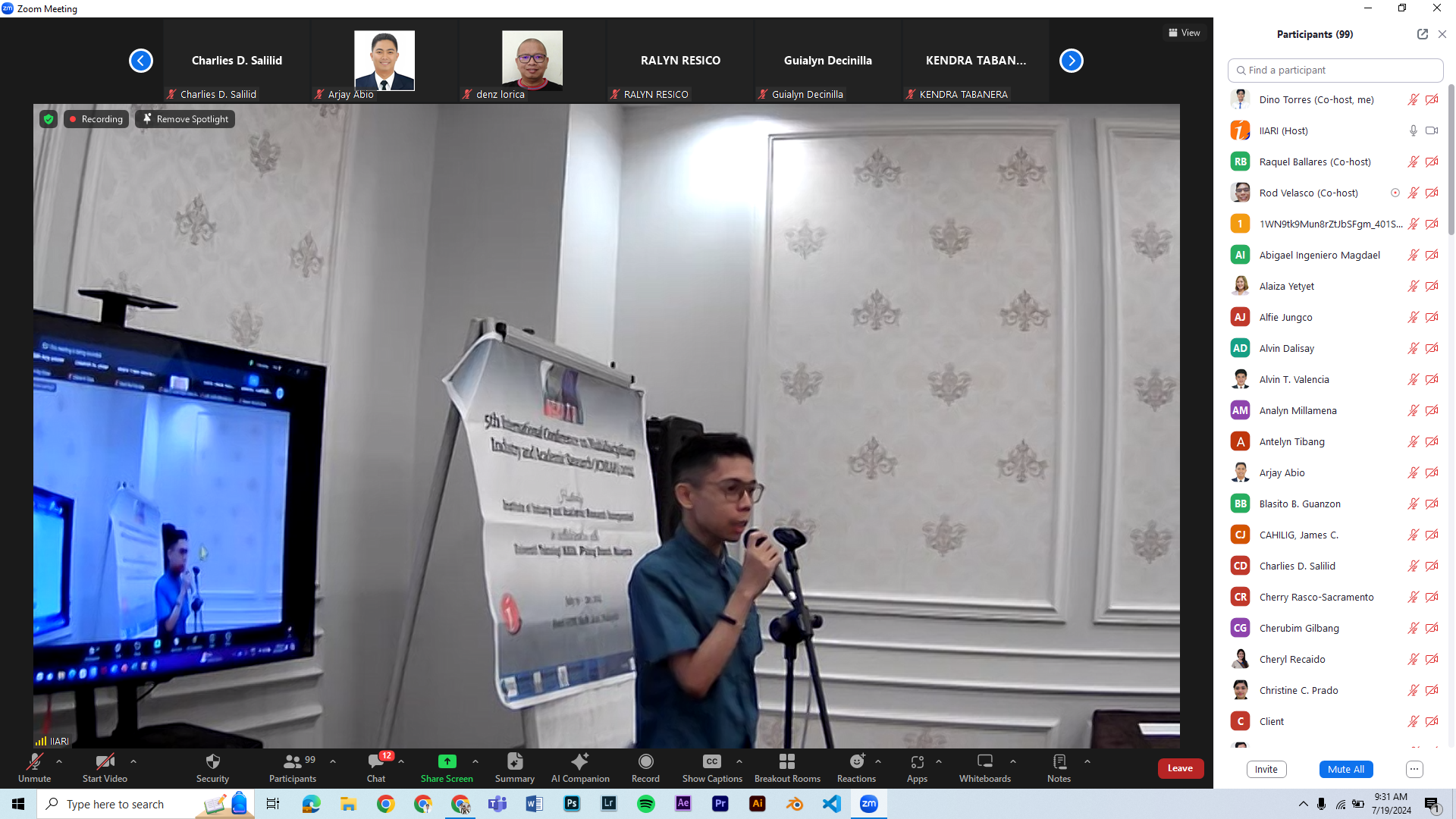Viewport: 1456px width, 819px height.
Task: Expand the Chat options chevron
Action: 401,761
